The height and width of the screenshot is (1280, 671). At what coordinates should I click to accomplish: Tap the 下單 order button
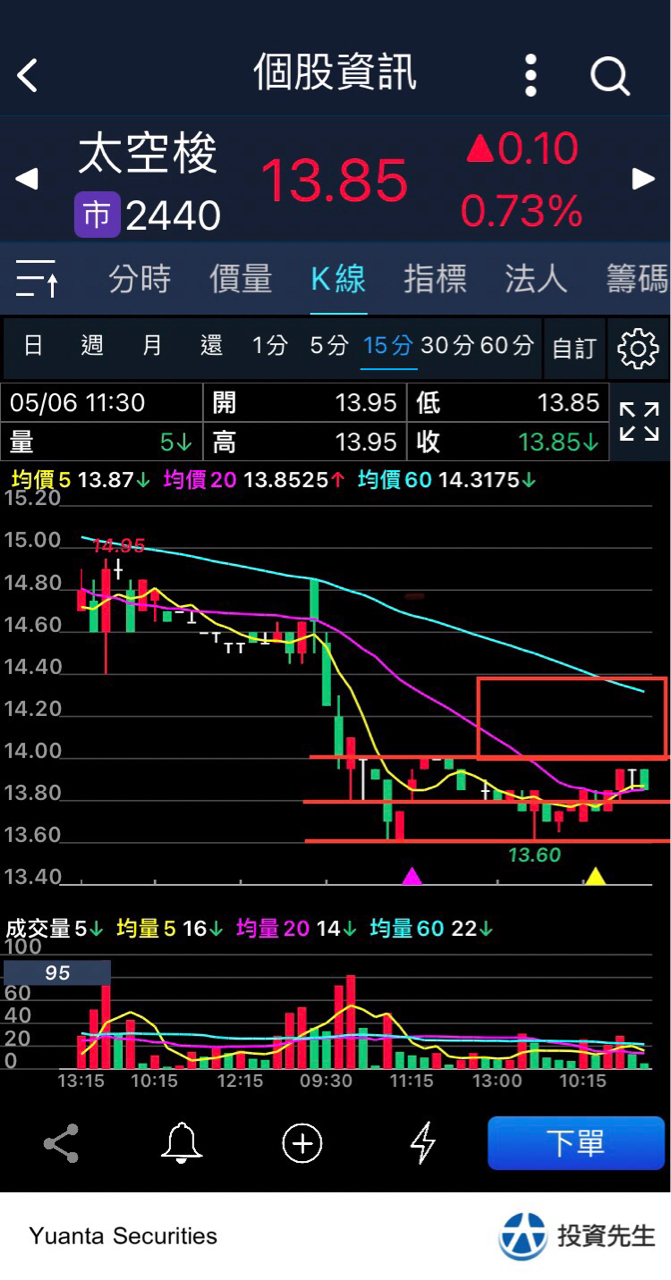576,1143
